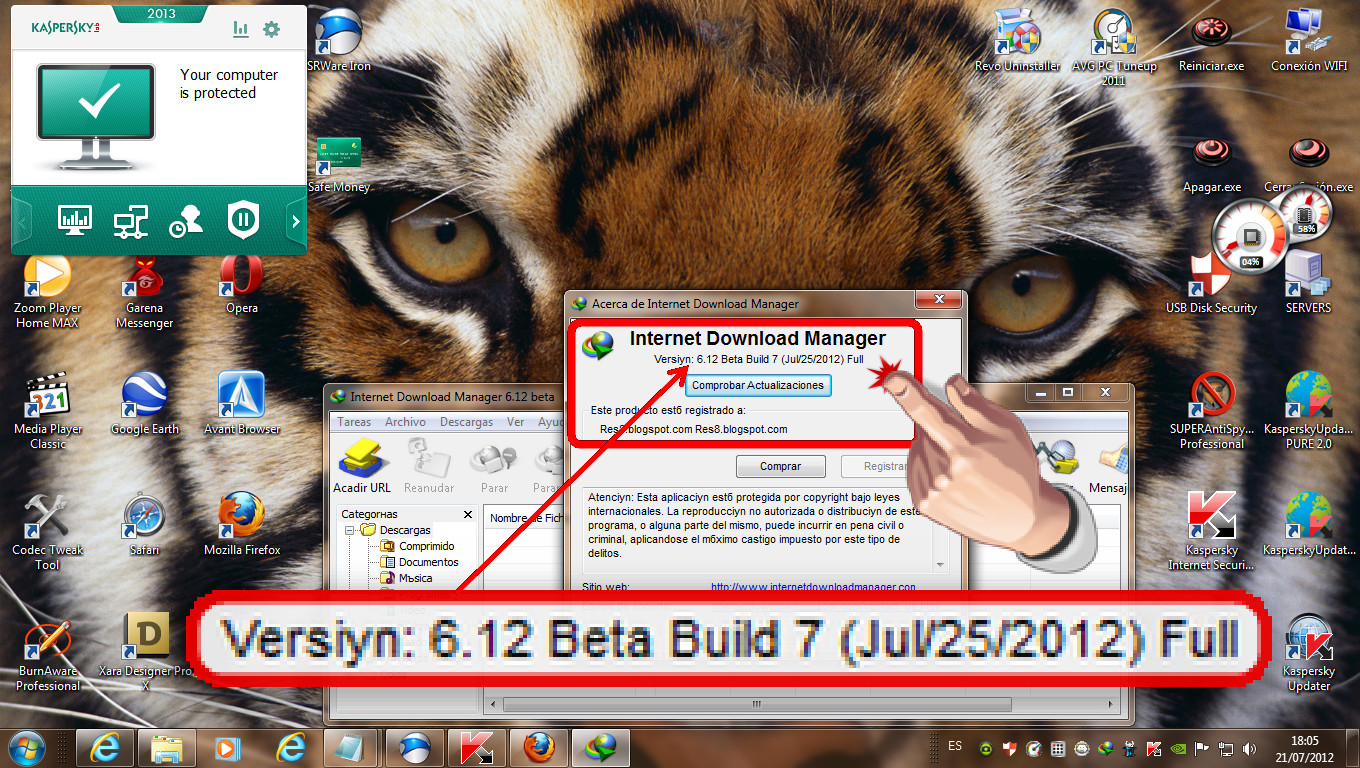Switch to IDM taskbar button
The image size is (1360, 768).
pyautogui.click(x=601, y=748)
